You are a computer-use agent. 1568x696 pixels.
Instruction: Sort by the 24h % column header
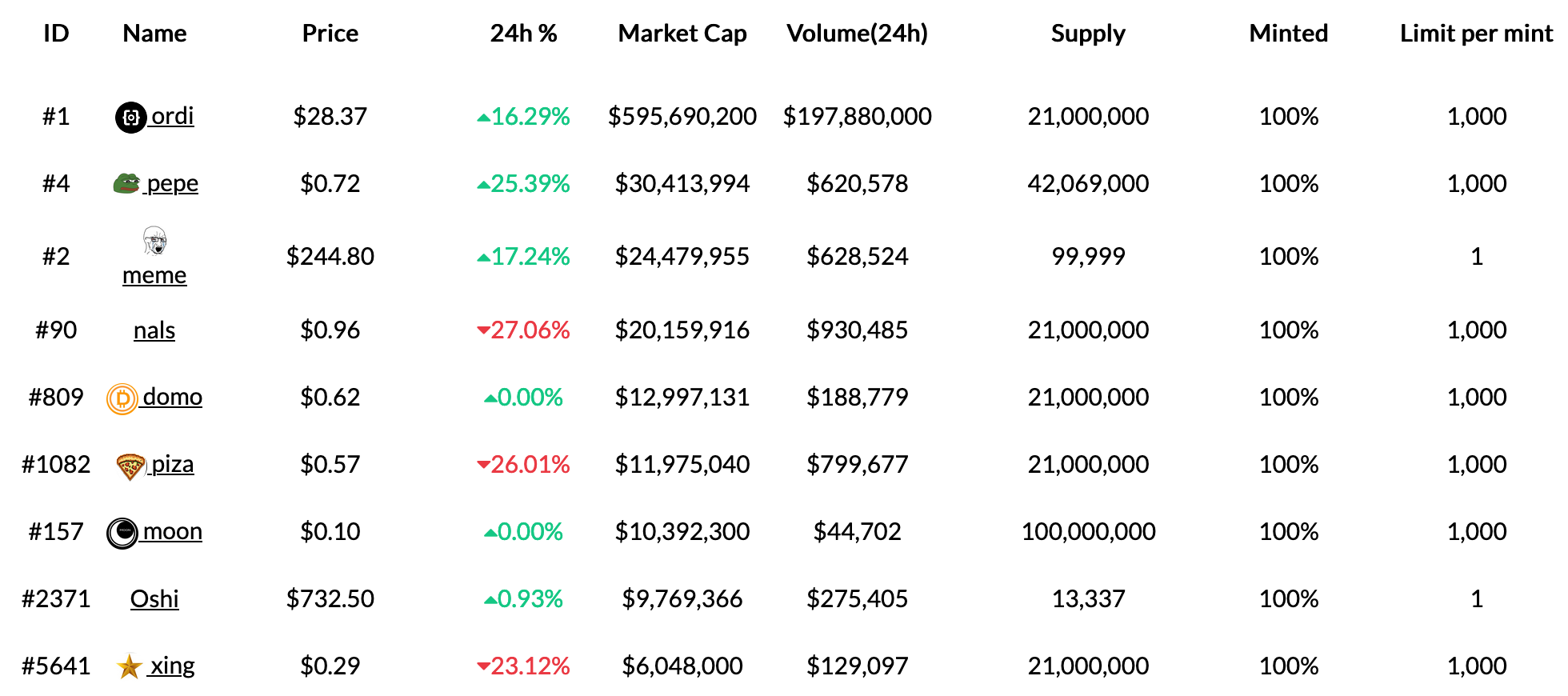523,34
